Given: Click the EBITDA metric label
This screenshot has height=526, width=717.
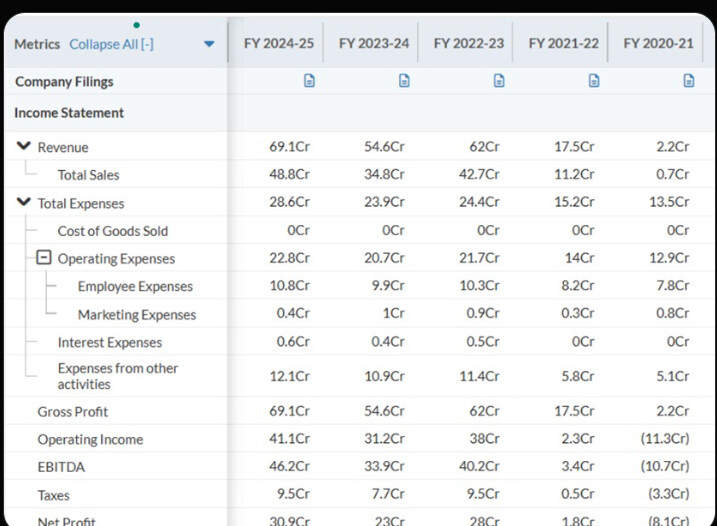Looking at the screenshot, I should (x=59, y=467).
